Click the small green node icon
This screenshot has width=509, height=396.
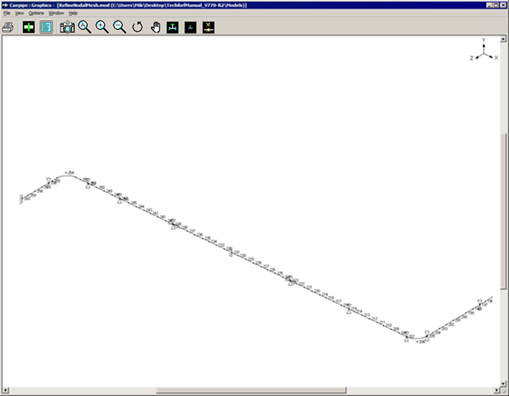click(191, 27)
